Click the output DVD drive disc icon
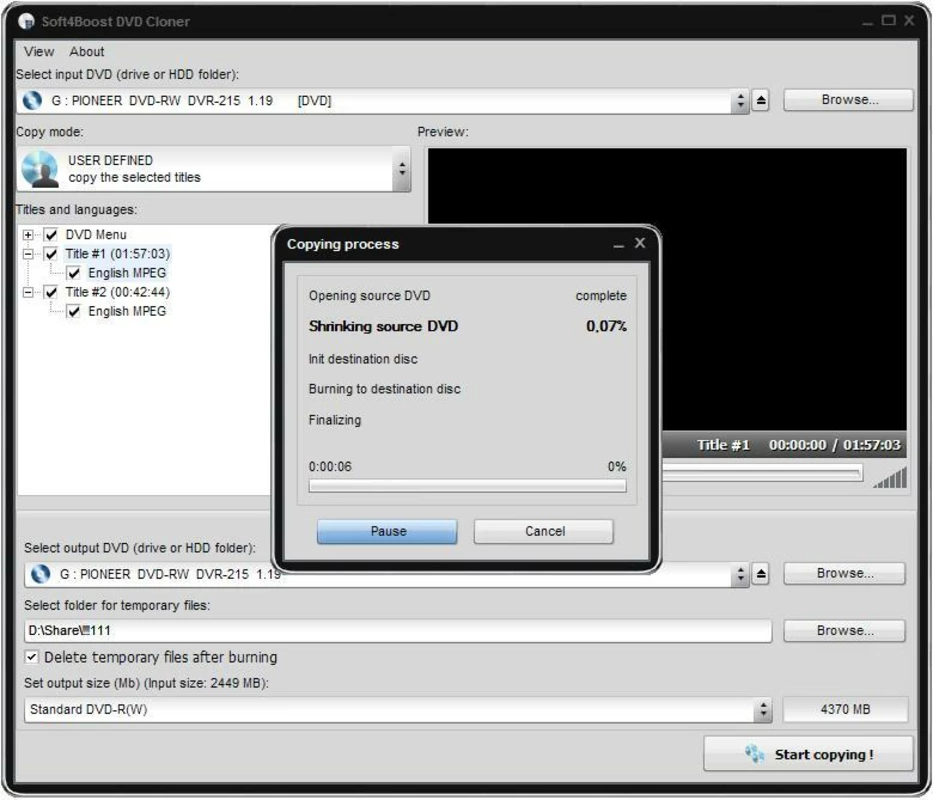The height and width of the screenshot is (800, 933). point(40,574)
